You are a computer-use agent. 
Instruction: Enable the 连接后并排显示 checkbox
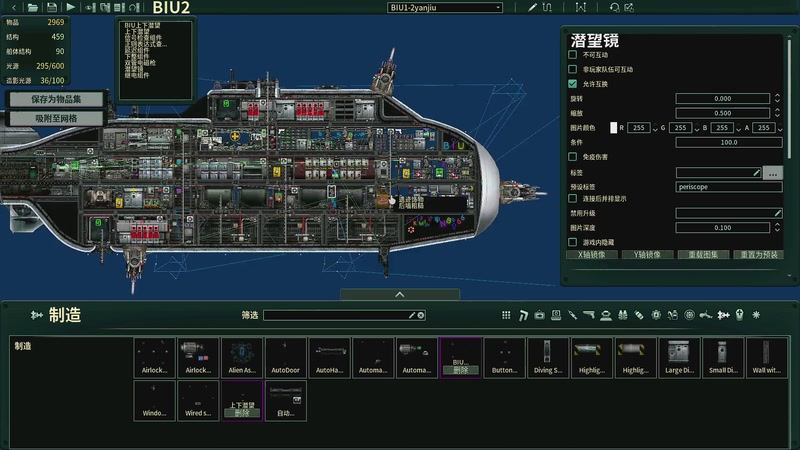pyautogui.click(x=572, y=198)
